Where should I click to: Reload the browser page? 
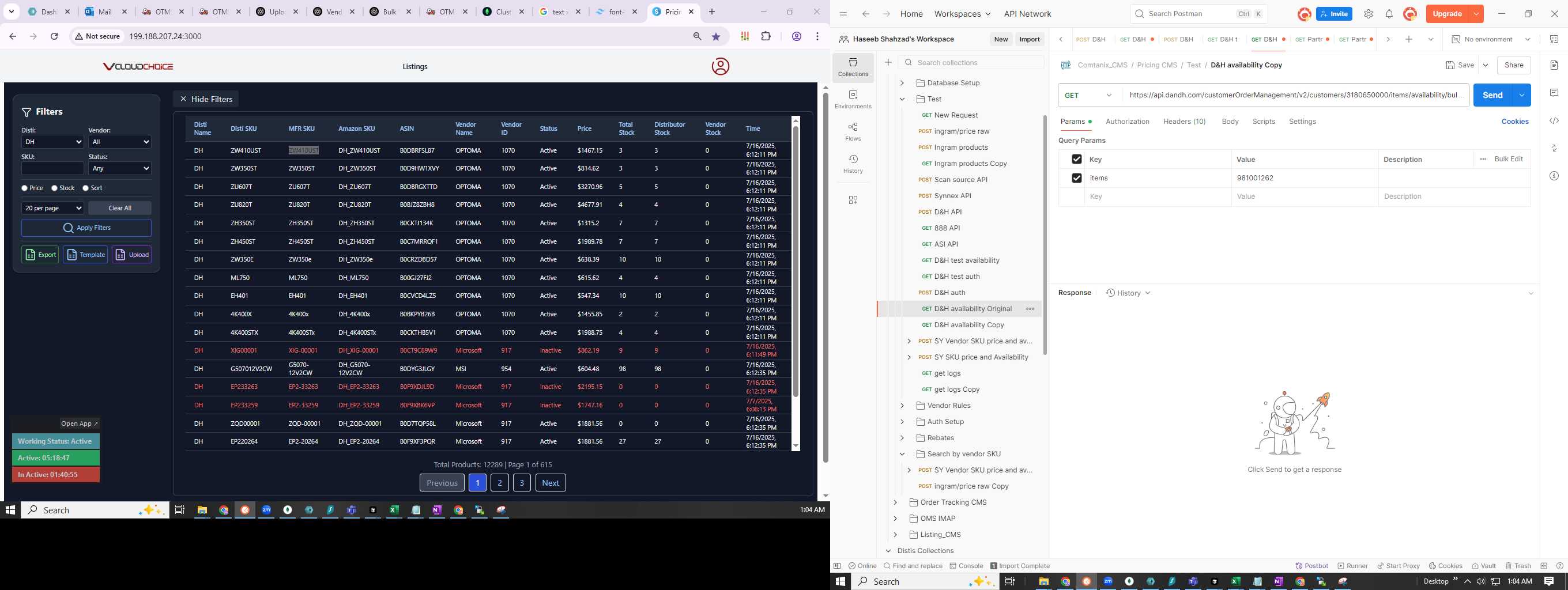pyautogui.click(x=54, y=36)
